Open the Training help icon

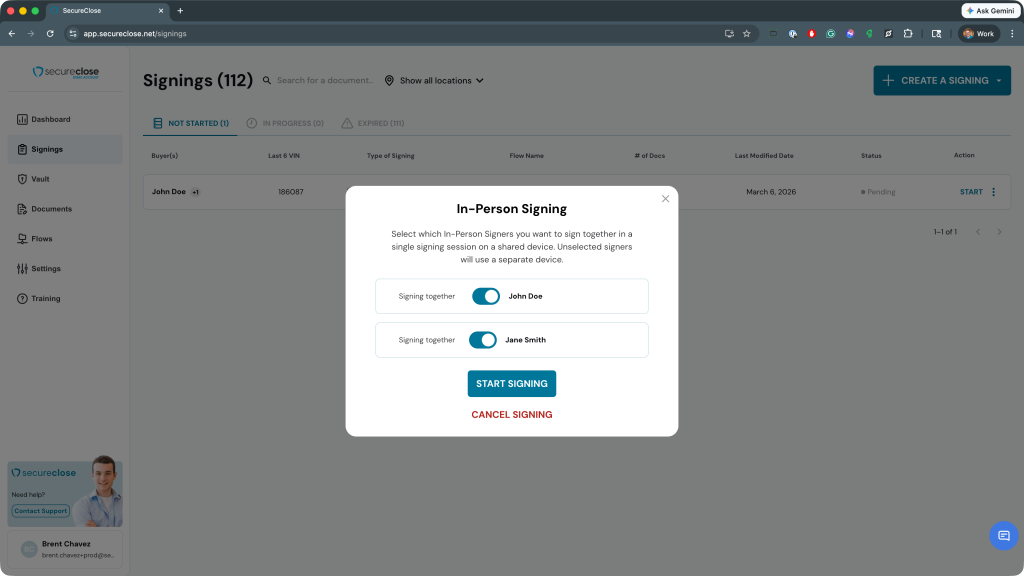(22, 299)
